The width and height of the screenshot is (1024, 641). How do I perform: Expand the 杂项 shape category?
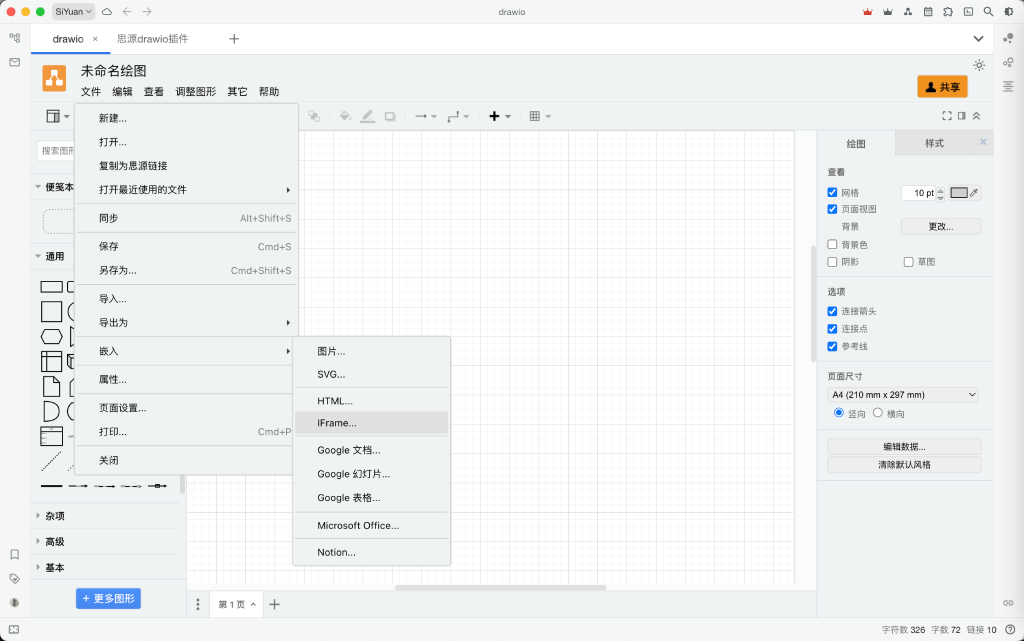54,516
